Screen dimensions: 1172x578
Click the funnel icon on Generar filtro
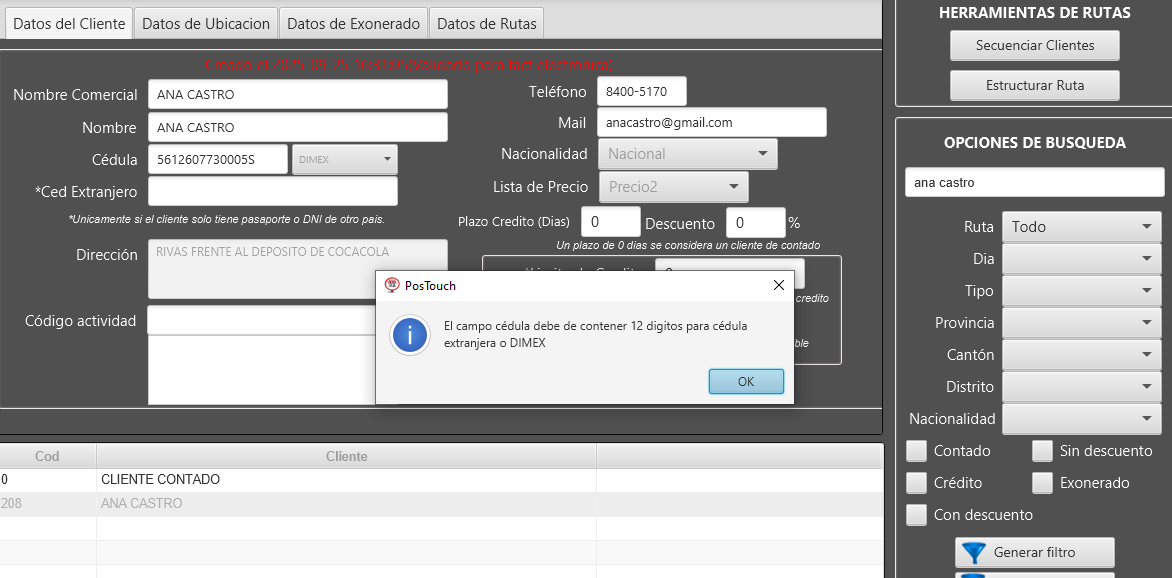[x=972, y=552]
